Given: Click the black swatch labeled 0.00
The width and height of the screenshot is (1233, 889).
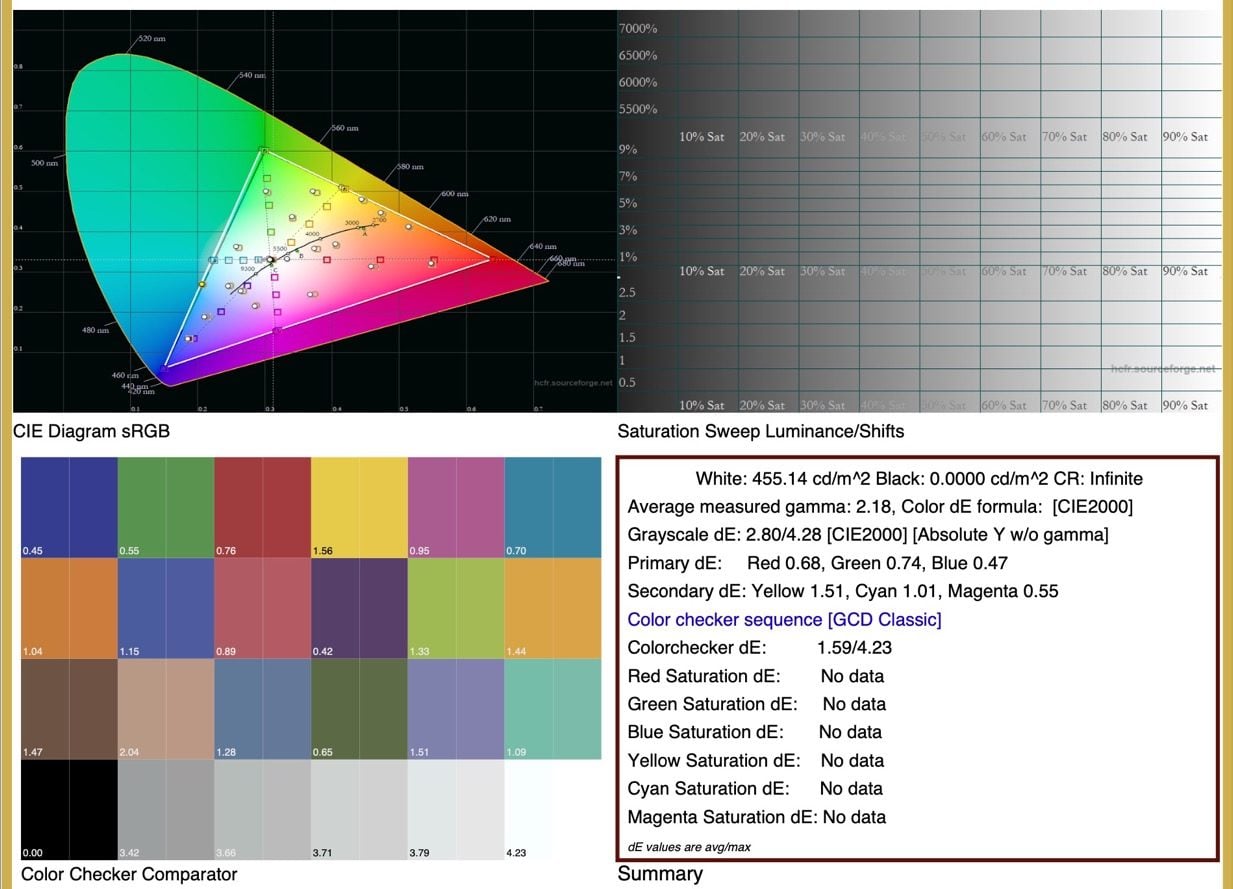Looking at the screenshot, I should tap(68, 808).
